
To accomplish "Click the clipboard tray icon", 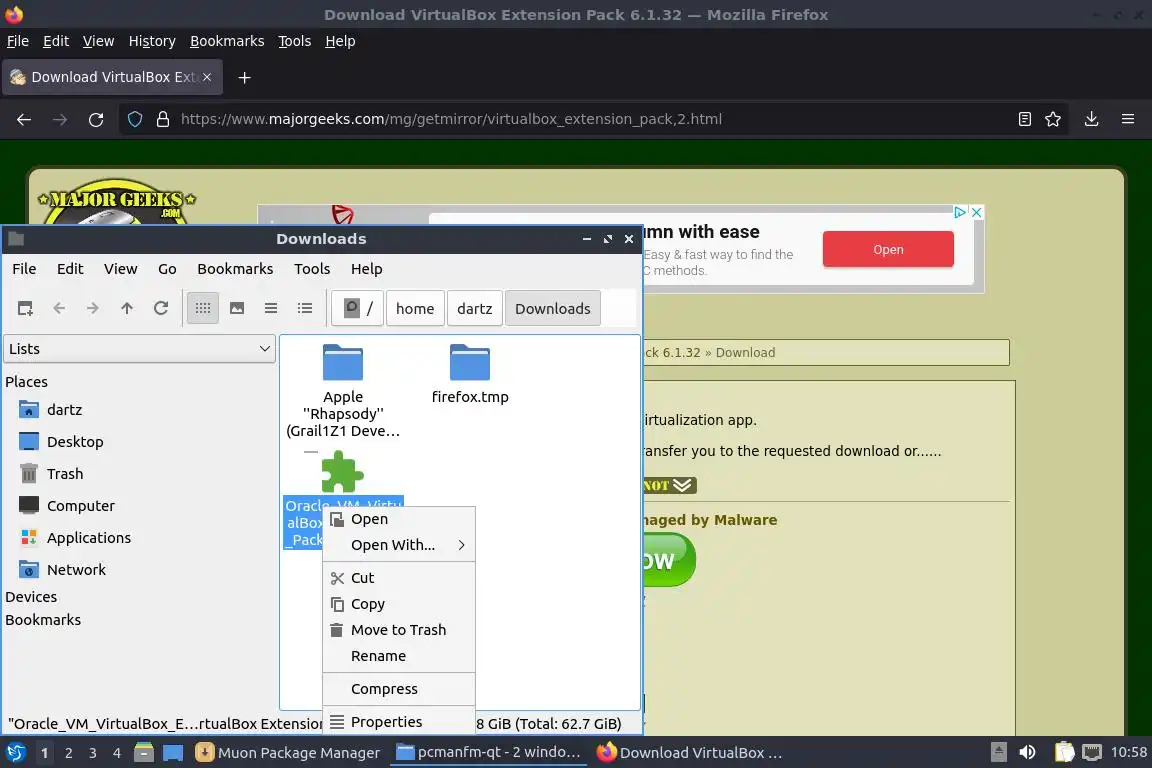I will pyautogui.click(x=1064, y=753).
